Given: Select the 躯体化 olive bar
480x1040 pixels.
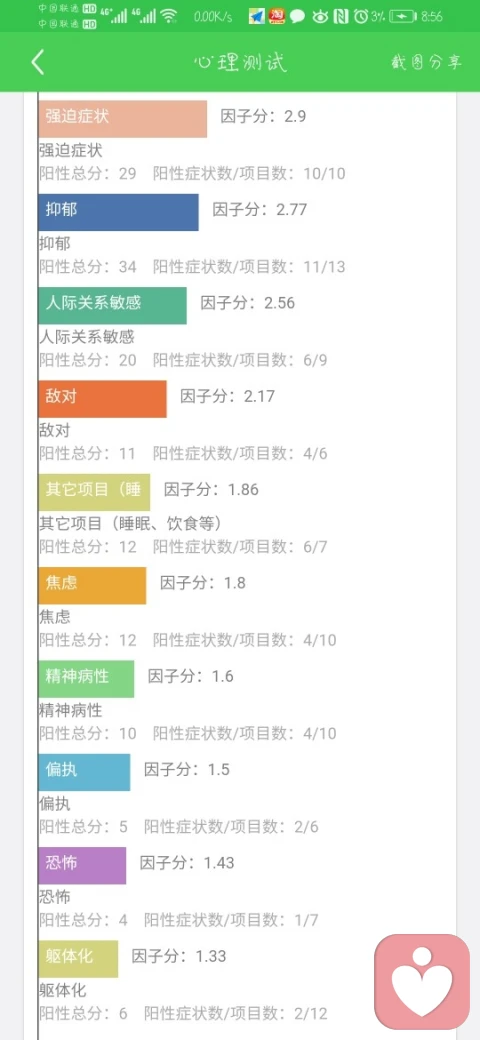Looking at the screenshot, I should click(78, 958).
